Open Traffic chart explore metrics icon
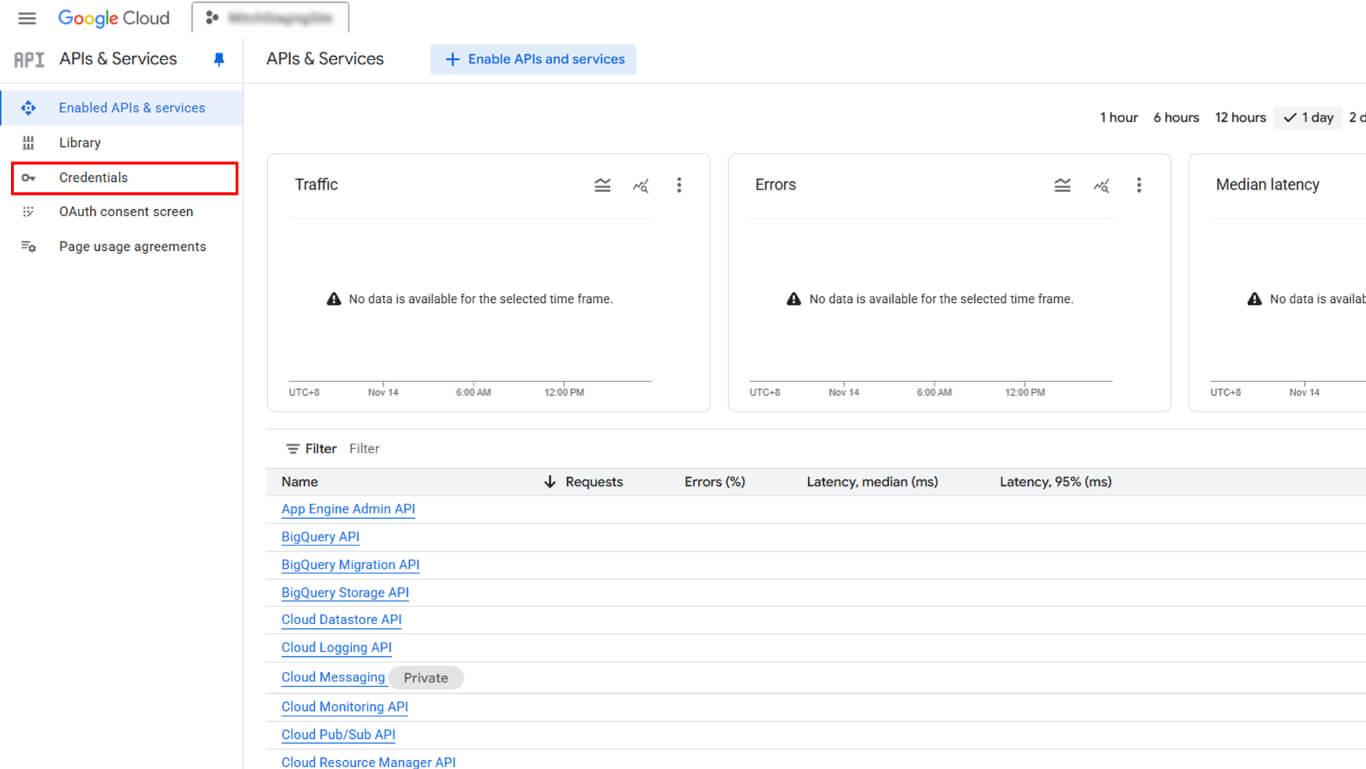 (641, 185)
